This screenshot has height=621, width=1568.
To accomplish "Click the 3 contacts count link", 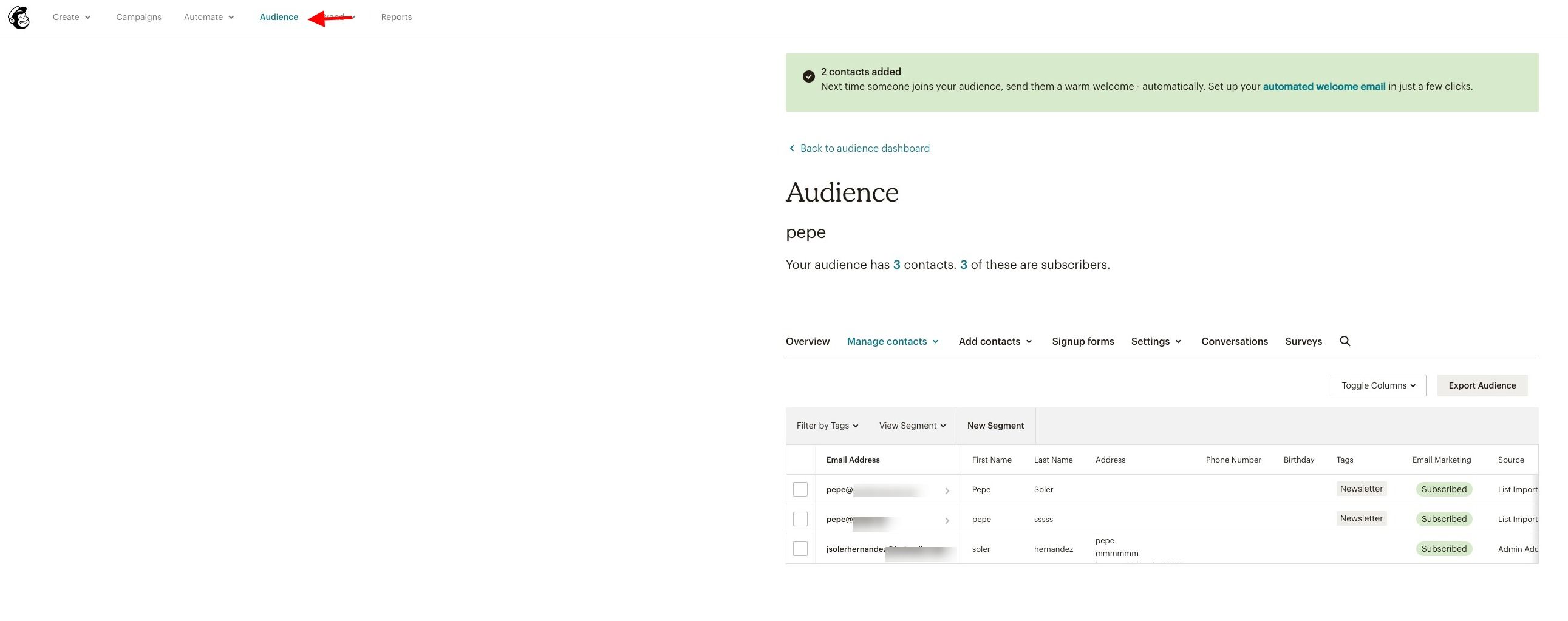I will click(x=896, y=265).
